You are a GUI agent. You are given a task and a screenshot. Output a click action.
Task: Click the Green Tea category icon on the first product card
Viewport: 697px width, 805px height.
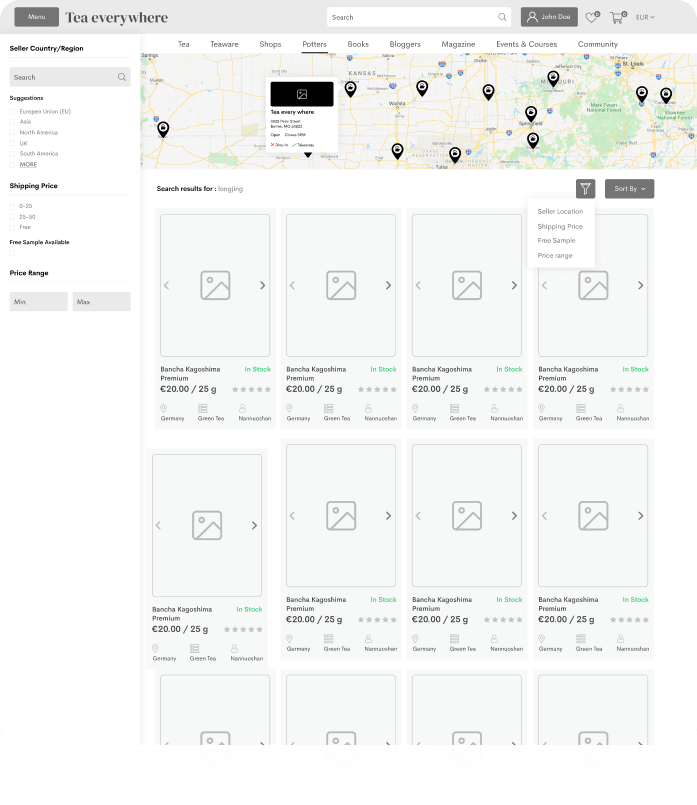(x=203, y=409)
